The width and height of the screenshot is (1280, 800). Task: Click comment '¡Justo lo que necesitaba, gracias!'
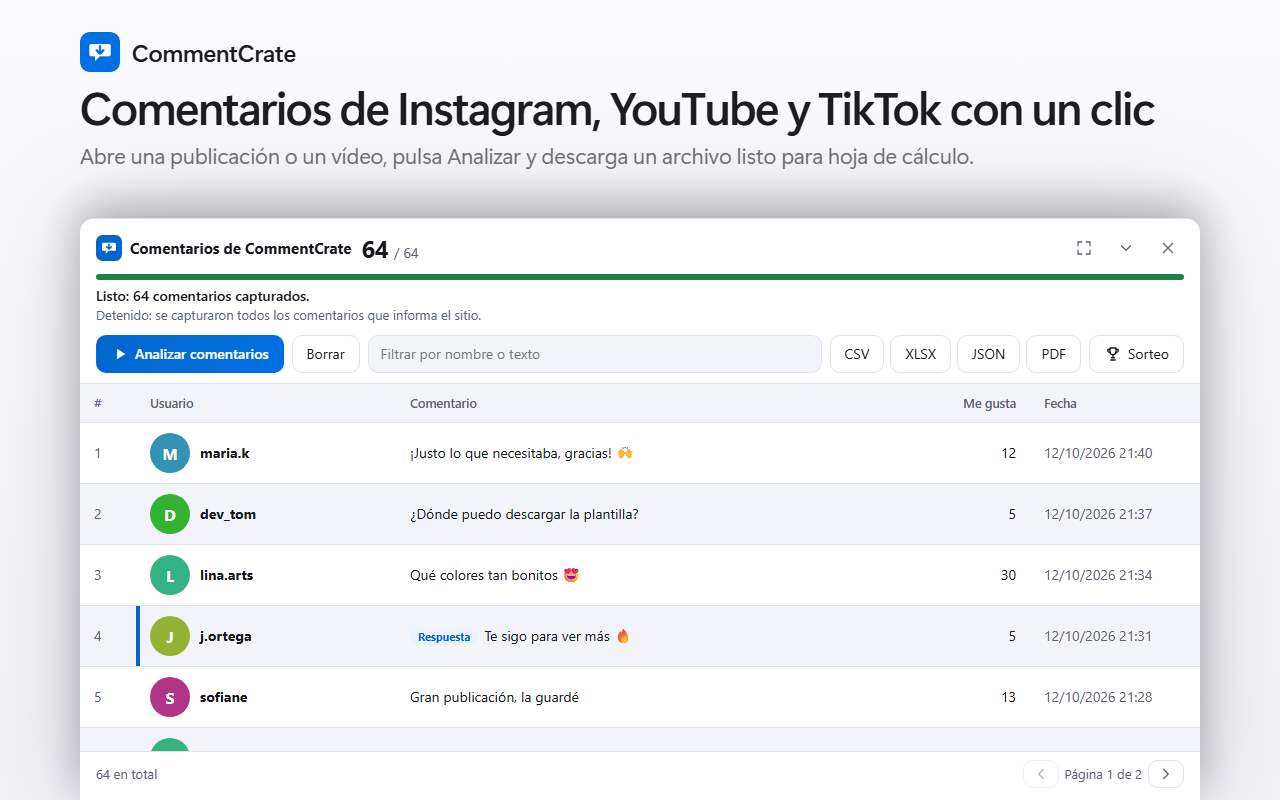511,453
